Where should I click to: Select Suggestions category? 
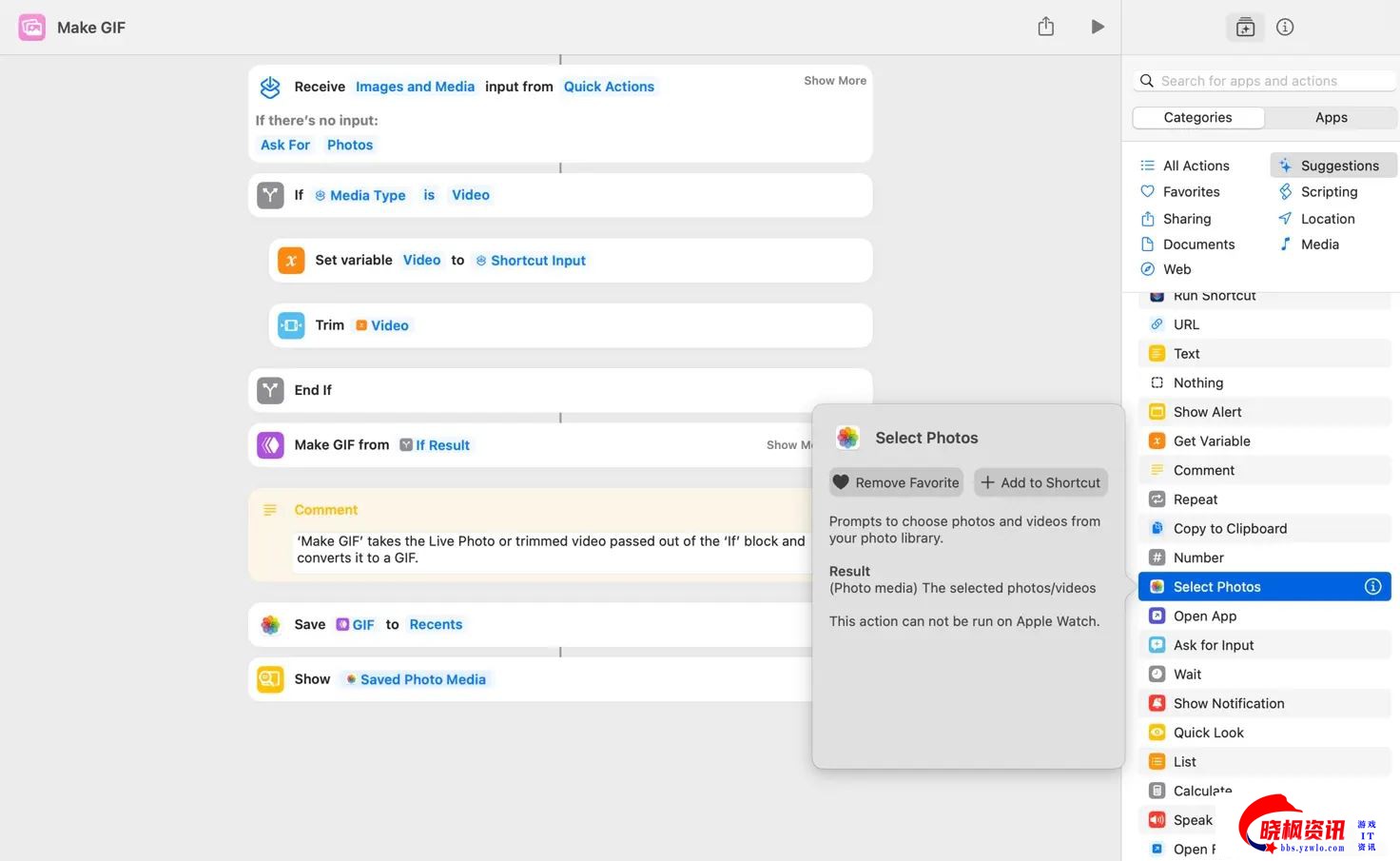[1333, 166]
